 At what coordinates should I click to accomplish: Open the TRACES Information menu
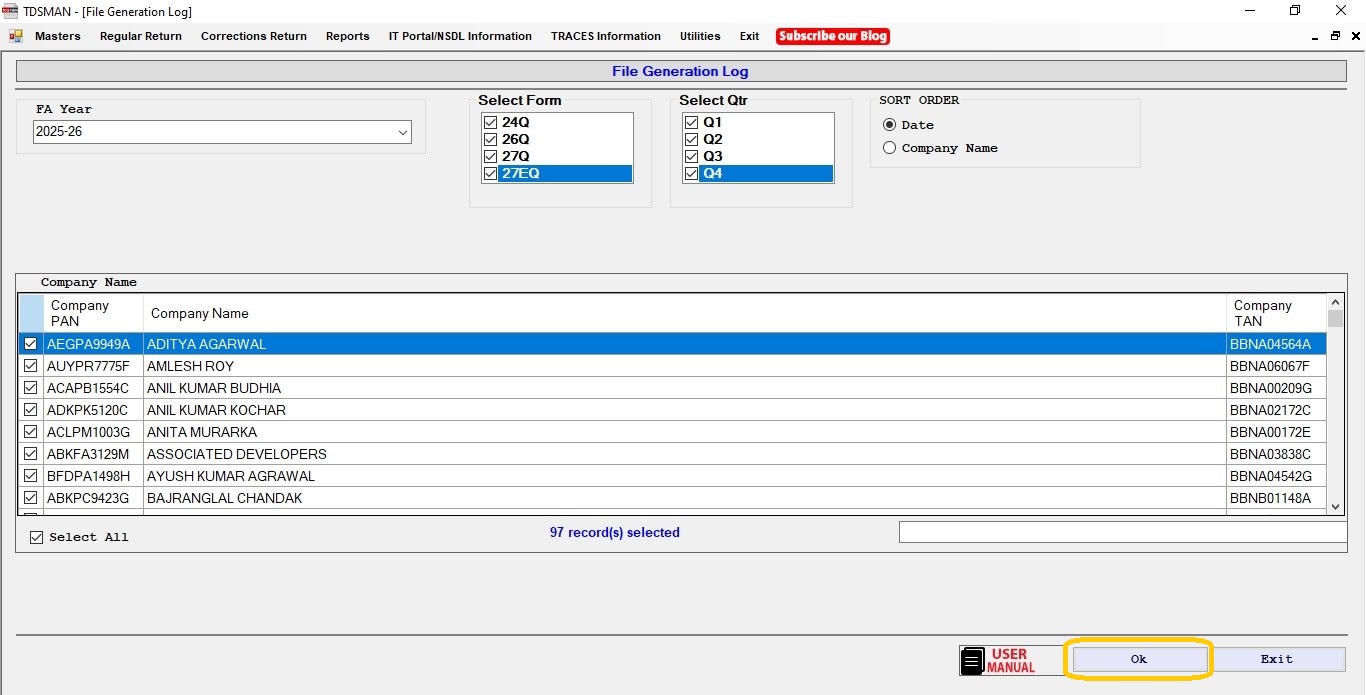coord(605,36)
